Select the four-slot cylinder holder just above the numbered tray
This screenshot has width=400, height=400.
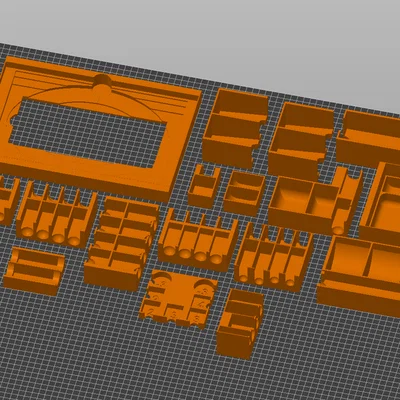click(x=197, y=240)
